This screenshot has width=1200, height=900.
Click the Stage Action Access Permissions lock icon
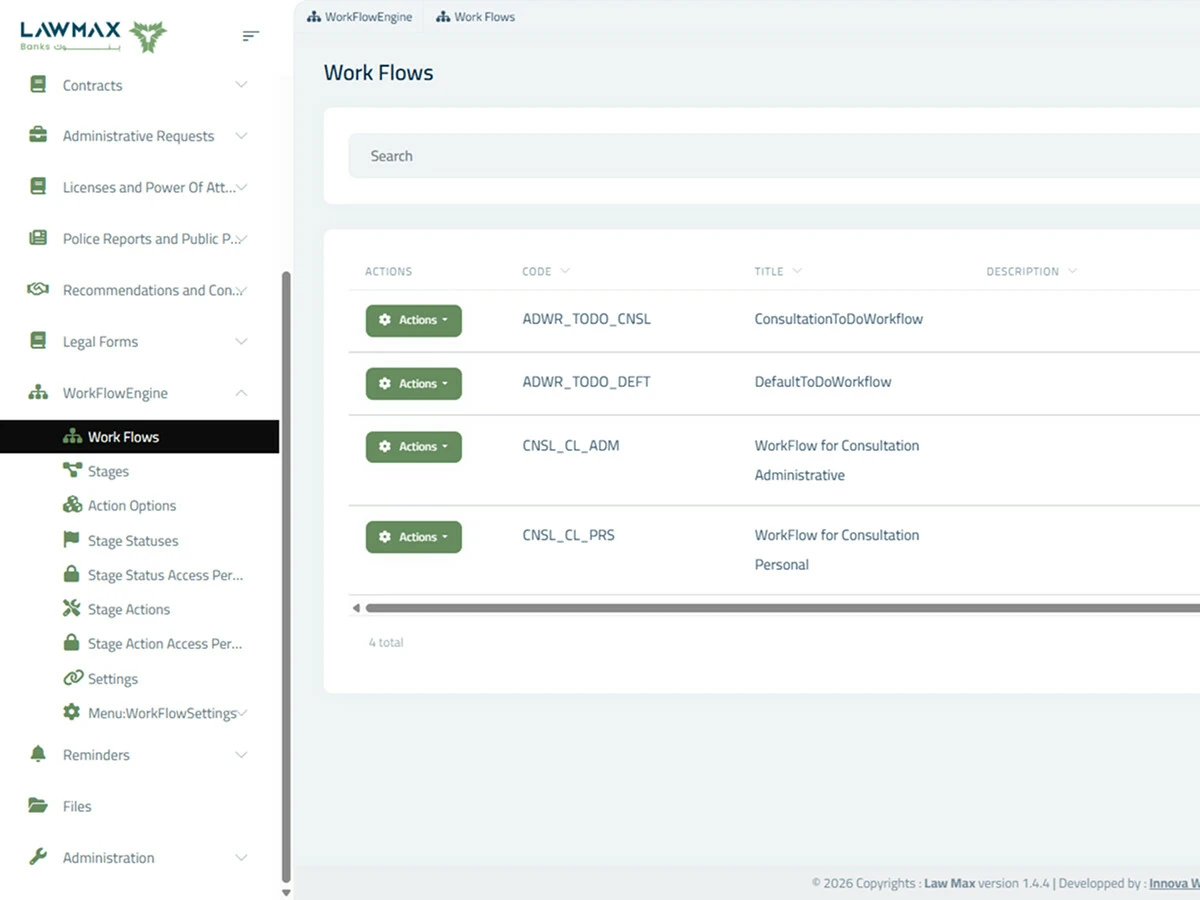tap(72, 644)
